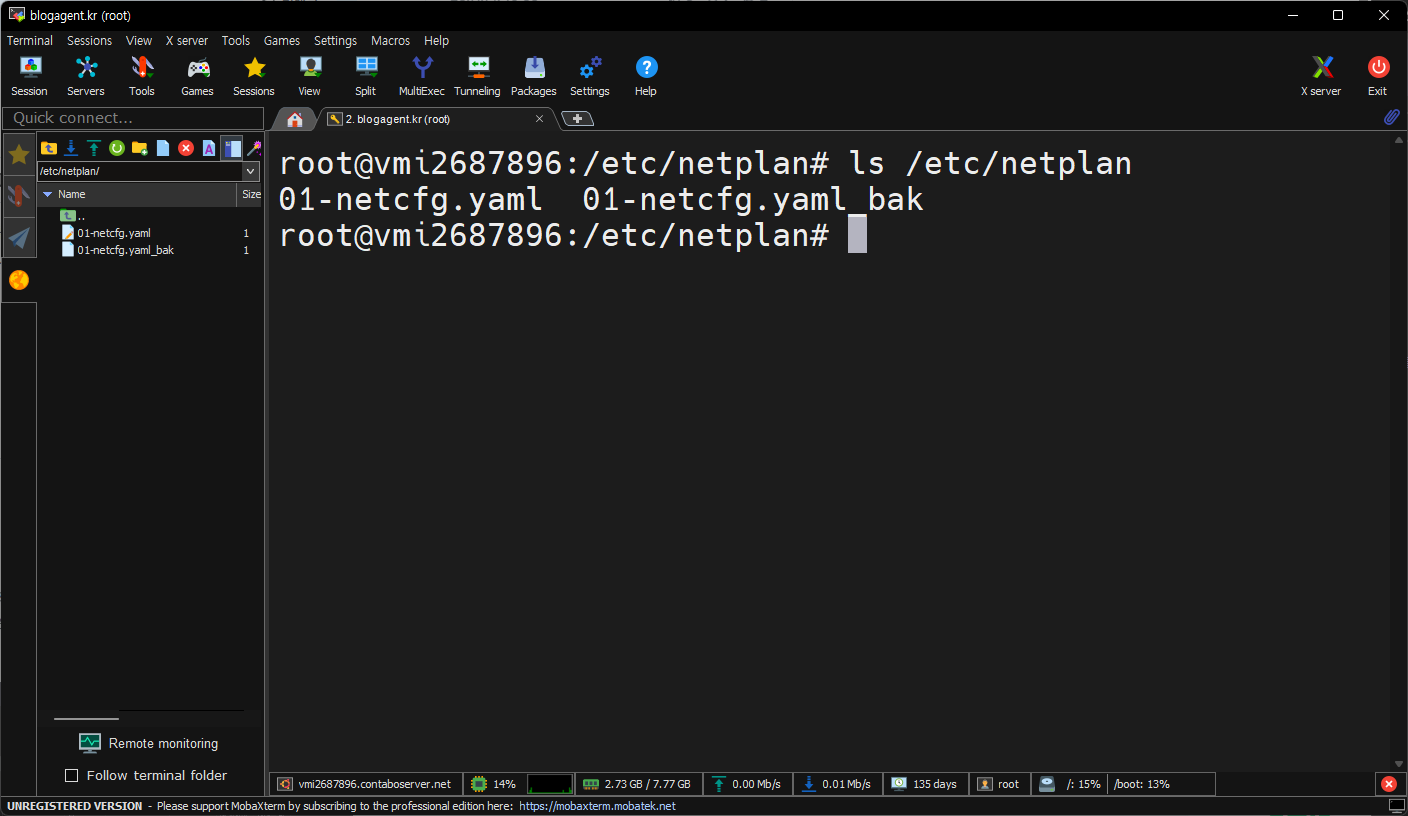Click the Exit power icon
Viewport: 1408px width, 816px height.
point(1378,76)
